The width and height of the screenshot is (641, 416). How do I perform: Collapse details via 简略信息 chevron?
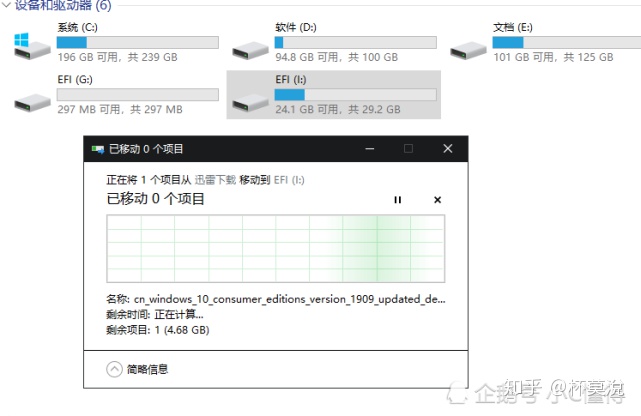tap(114, 369)
